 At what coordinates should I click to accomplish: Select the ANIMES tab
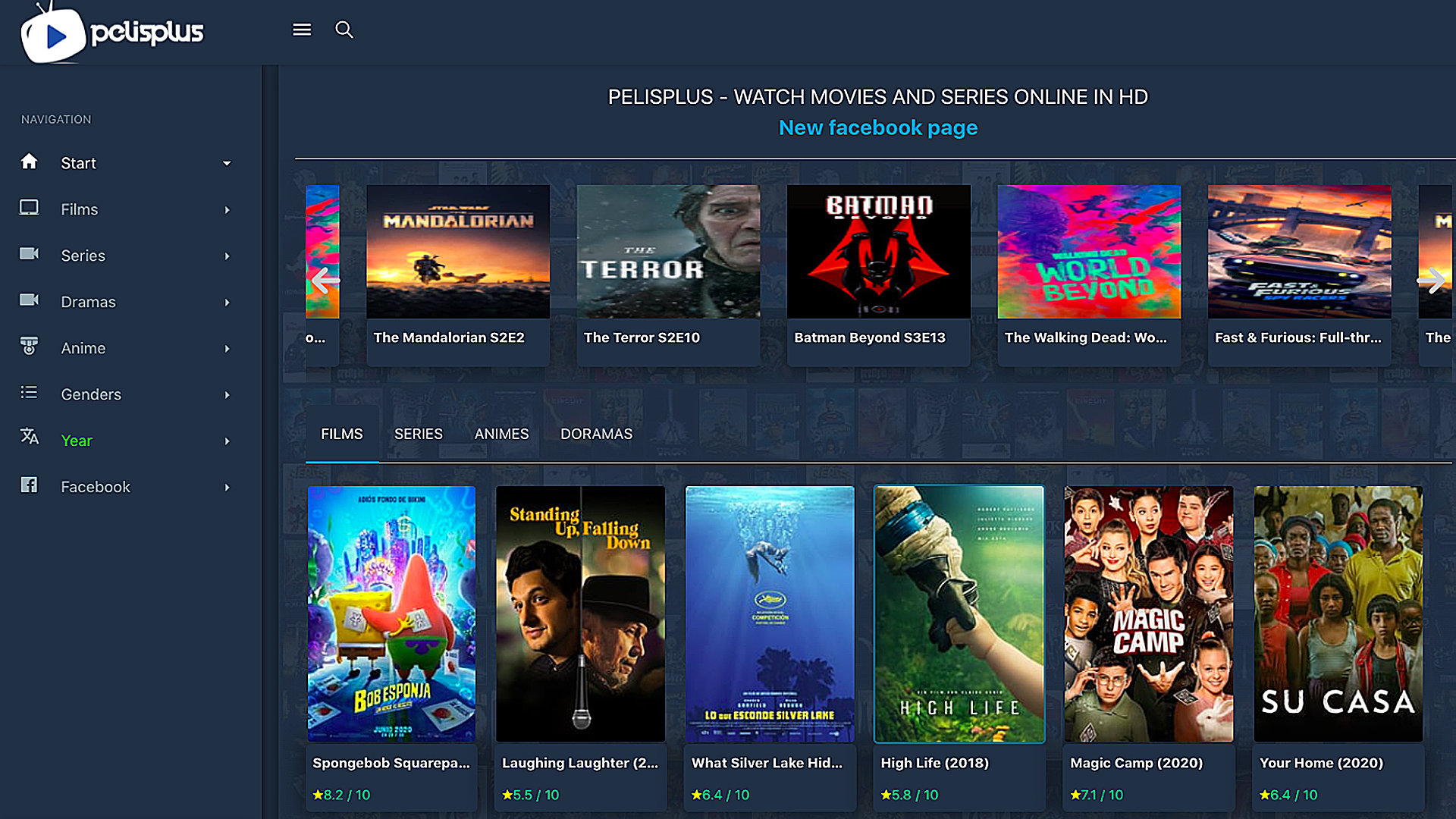pyautogui.click(x=501, y=433)
